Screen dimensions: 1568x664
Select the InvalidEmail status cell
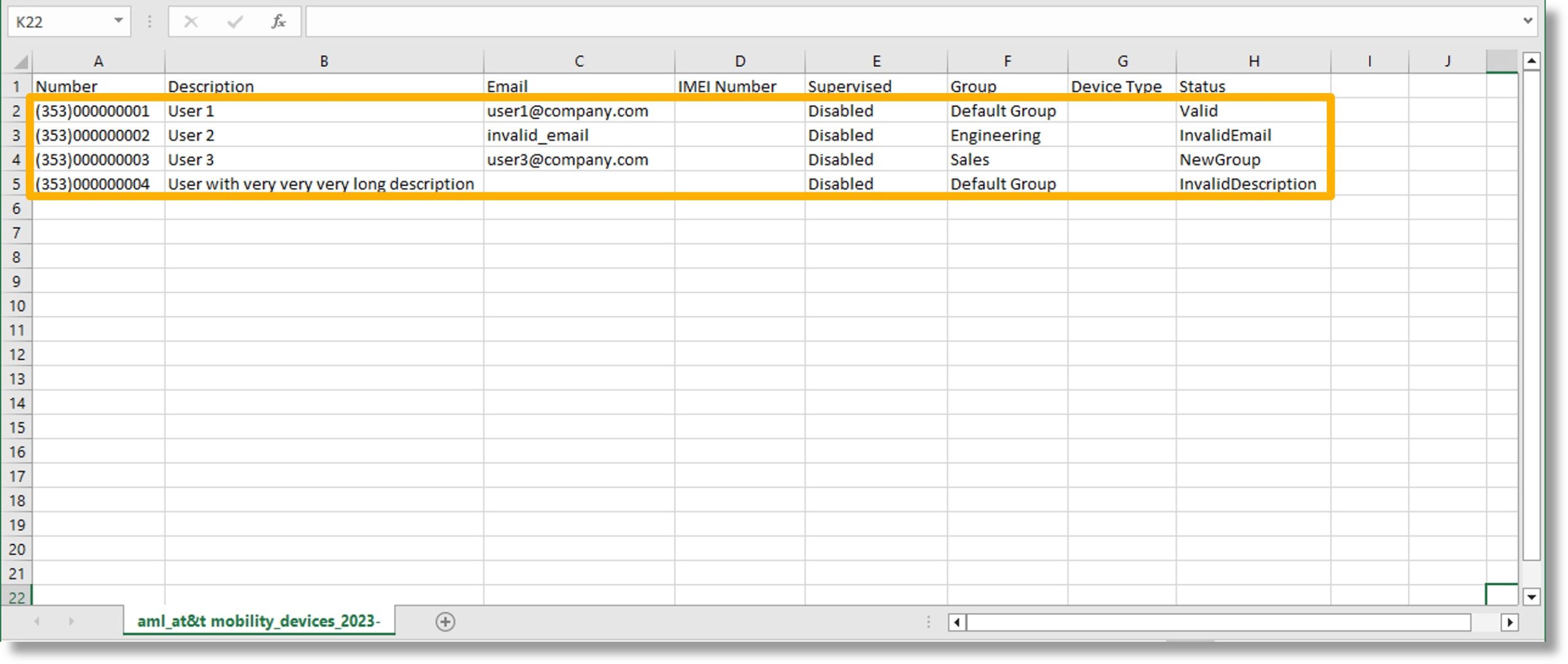click(x=1254, y=135)
